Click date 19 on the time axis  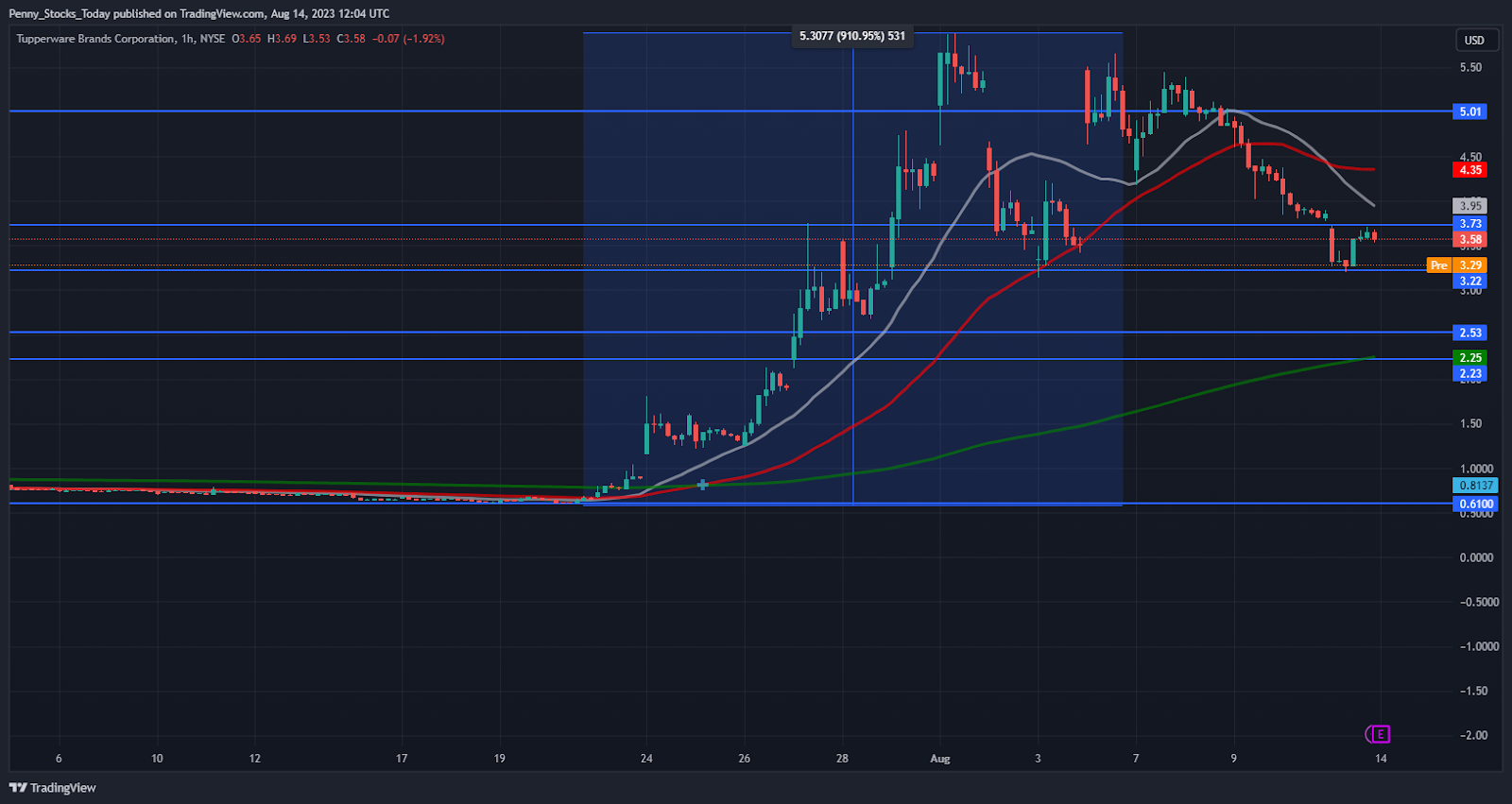pyautogui.click(x=500, y=759)
